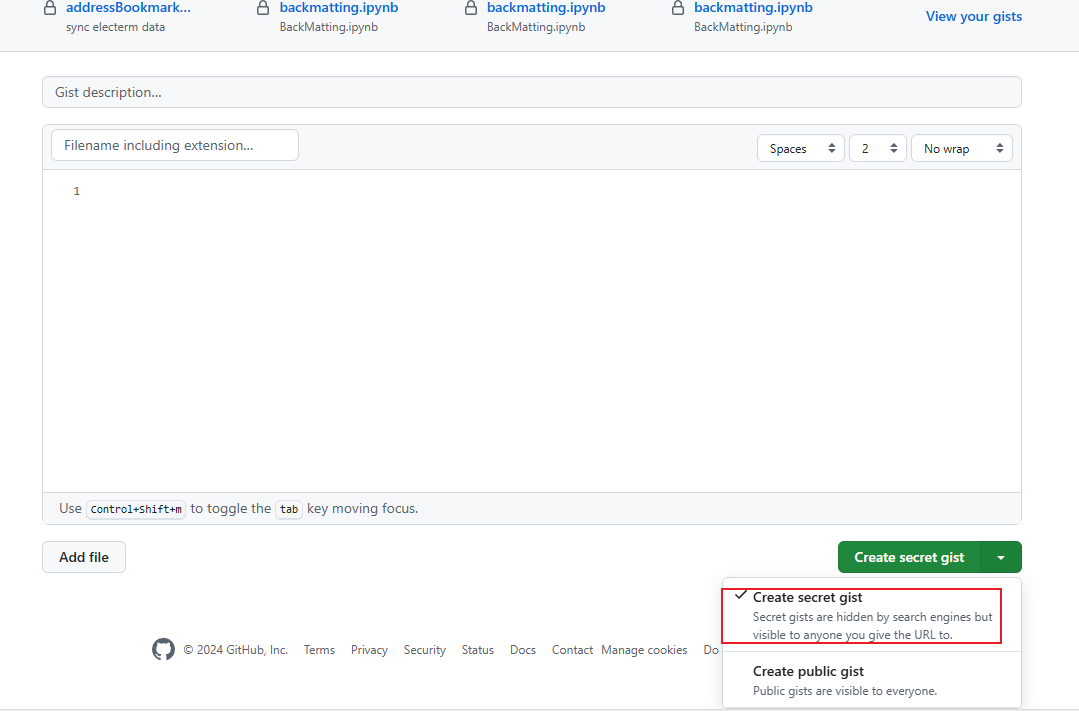Click Manage cookies in the footer
Viewport: 1079px width, 711px height.
click(x=644, y=650)
